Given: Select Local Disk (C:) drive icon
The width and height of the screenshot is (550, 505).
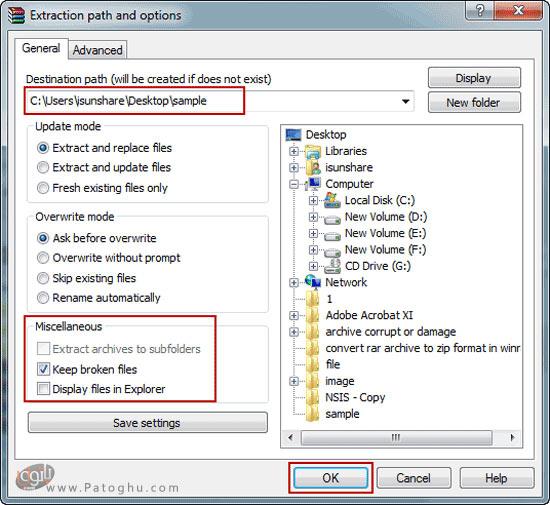Looking at the screenshot, I should pyautogui.click(x=332, y=200).
